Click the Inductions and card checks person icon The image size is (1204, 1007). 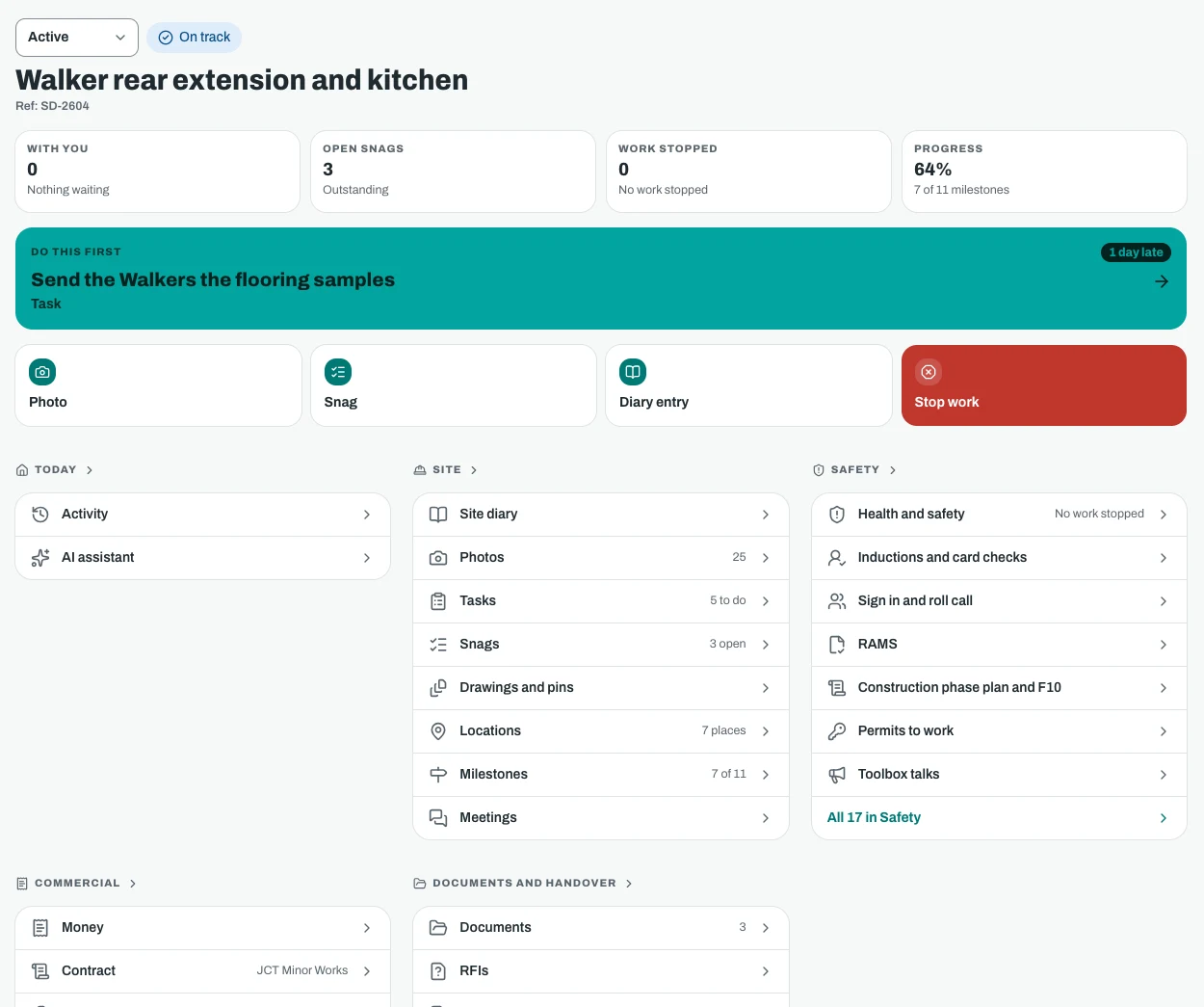click(837, 558)
